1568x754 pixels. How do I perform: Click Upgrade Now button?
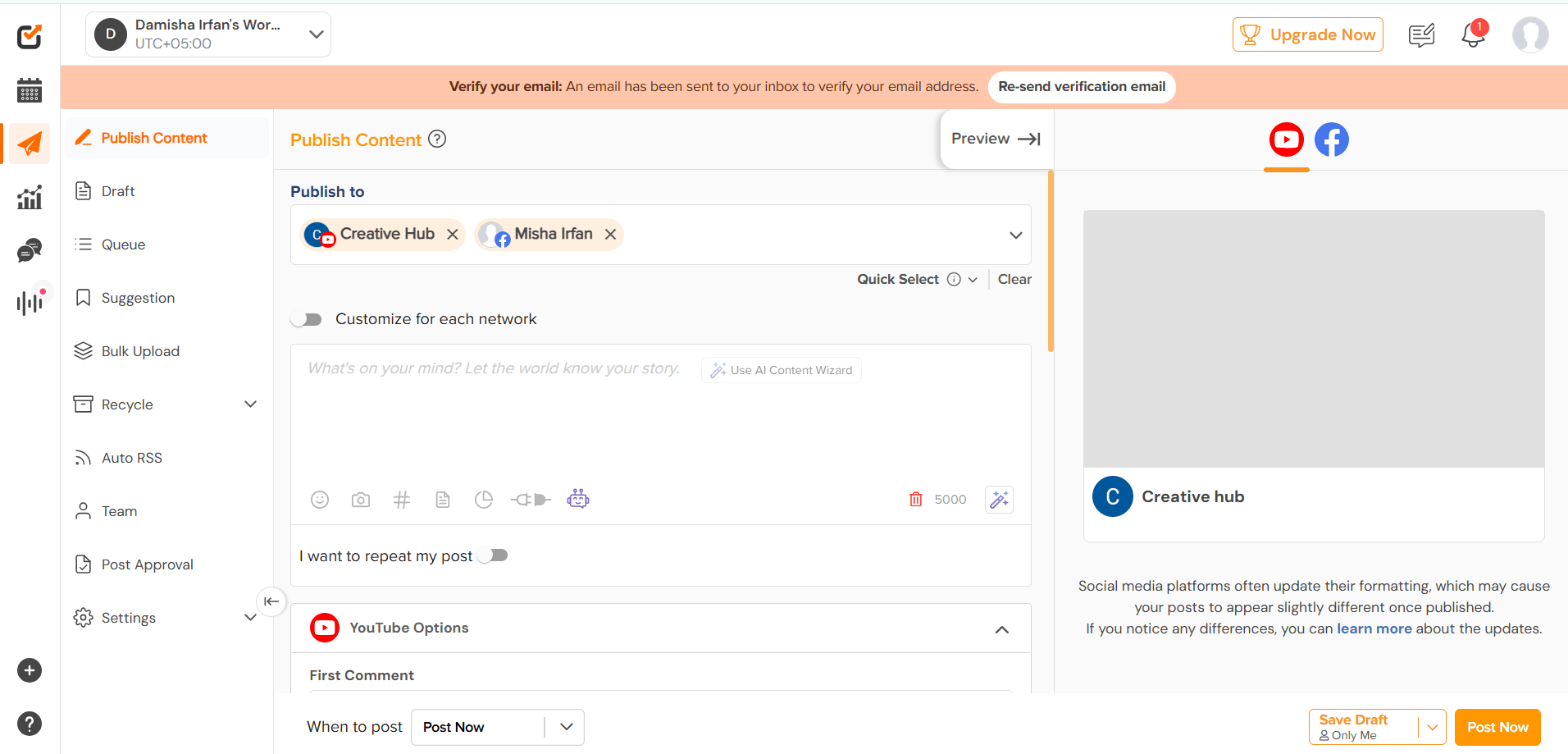[x=1308, y=34]
